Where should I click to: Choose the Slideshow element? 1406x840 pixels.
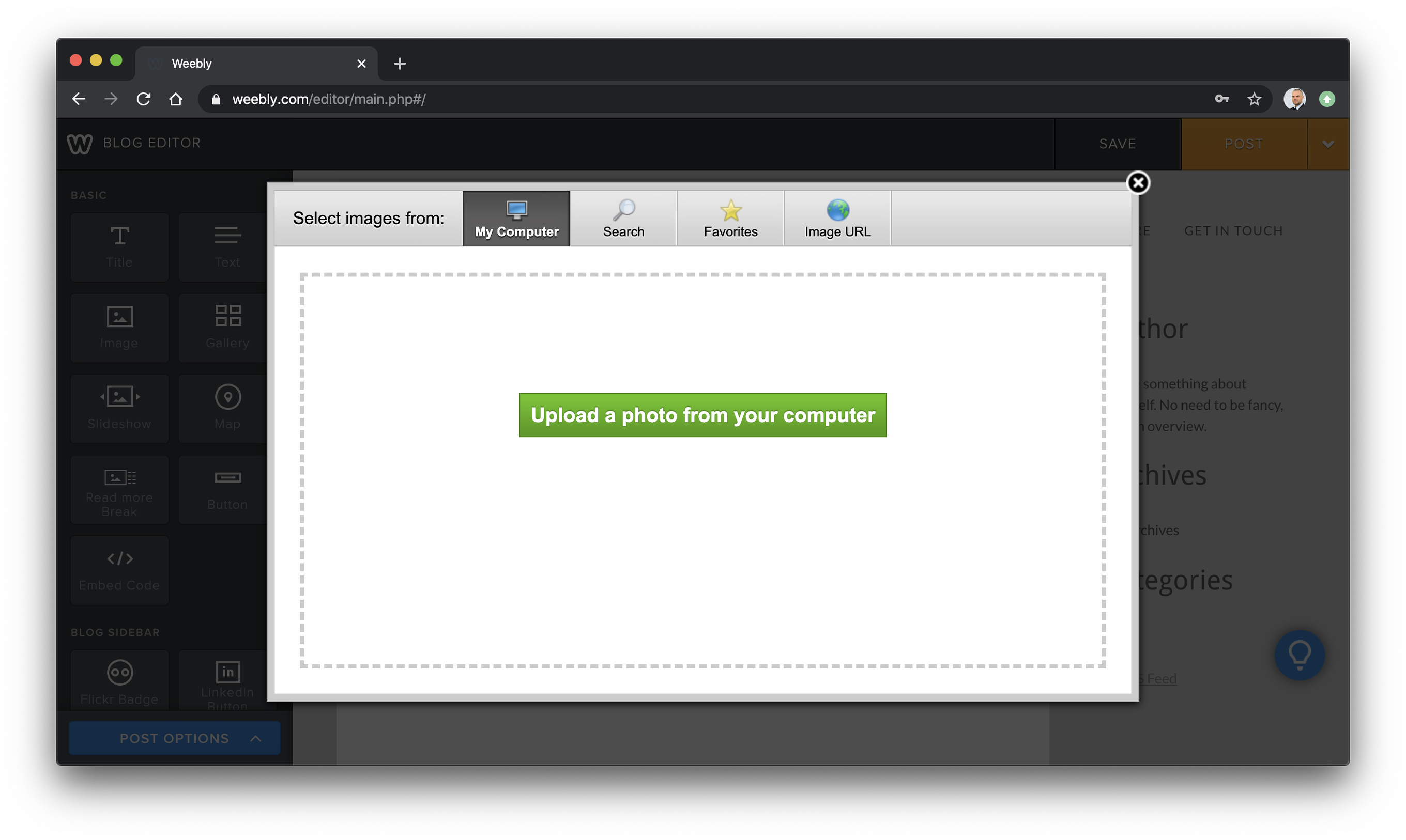click(x=119, y=409)
